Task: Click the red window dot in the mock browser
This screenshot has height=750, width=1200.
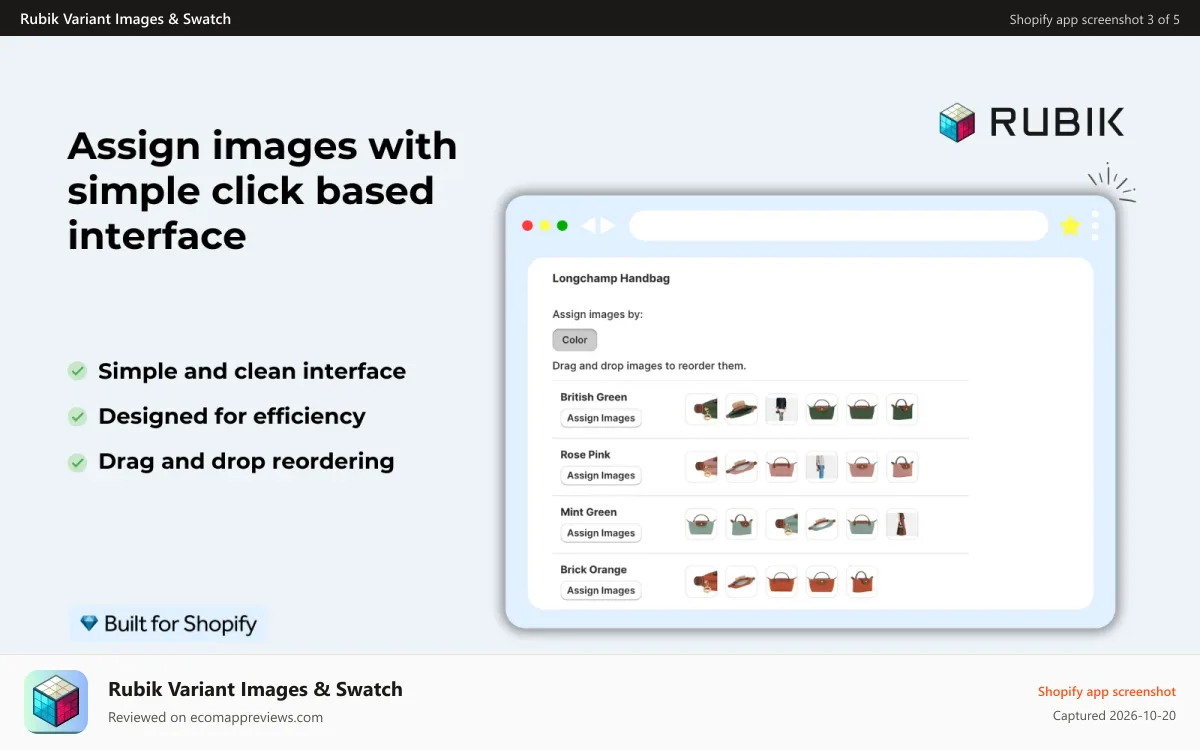Action: click(x=527, y=226)
